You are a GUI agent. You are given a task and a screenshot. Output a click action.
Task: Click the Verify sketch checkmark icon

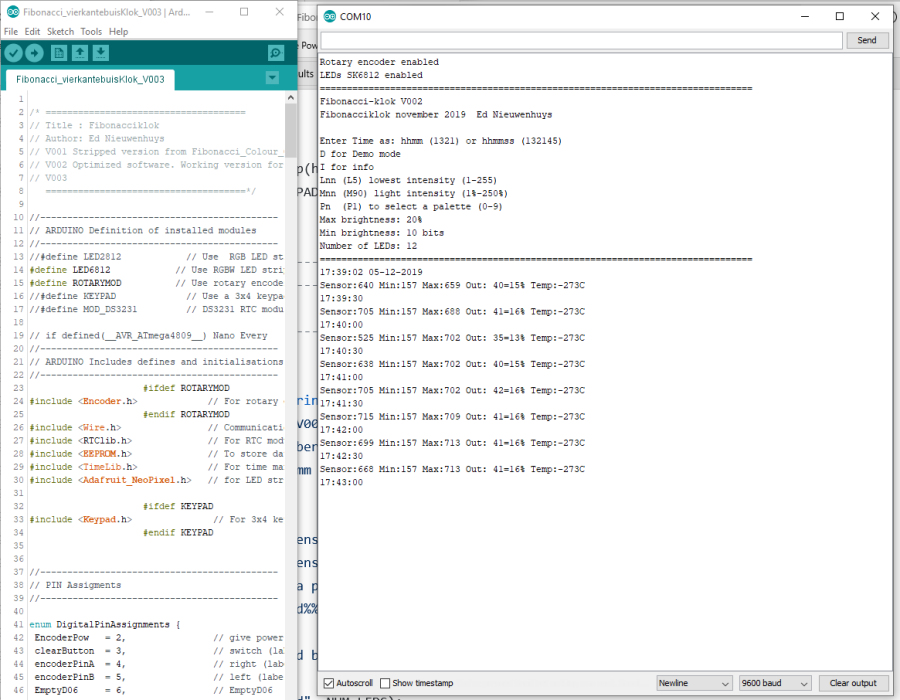(x=13, y=53)
